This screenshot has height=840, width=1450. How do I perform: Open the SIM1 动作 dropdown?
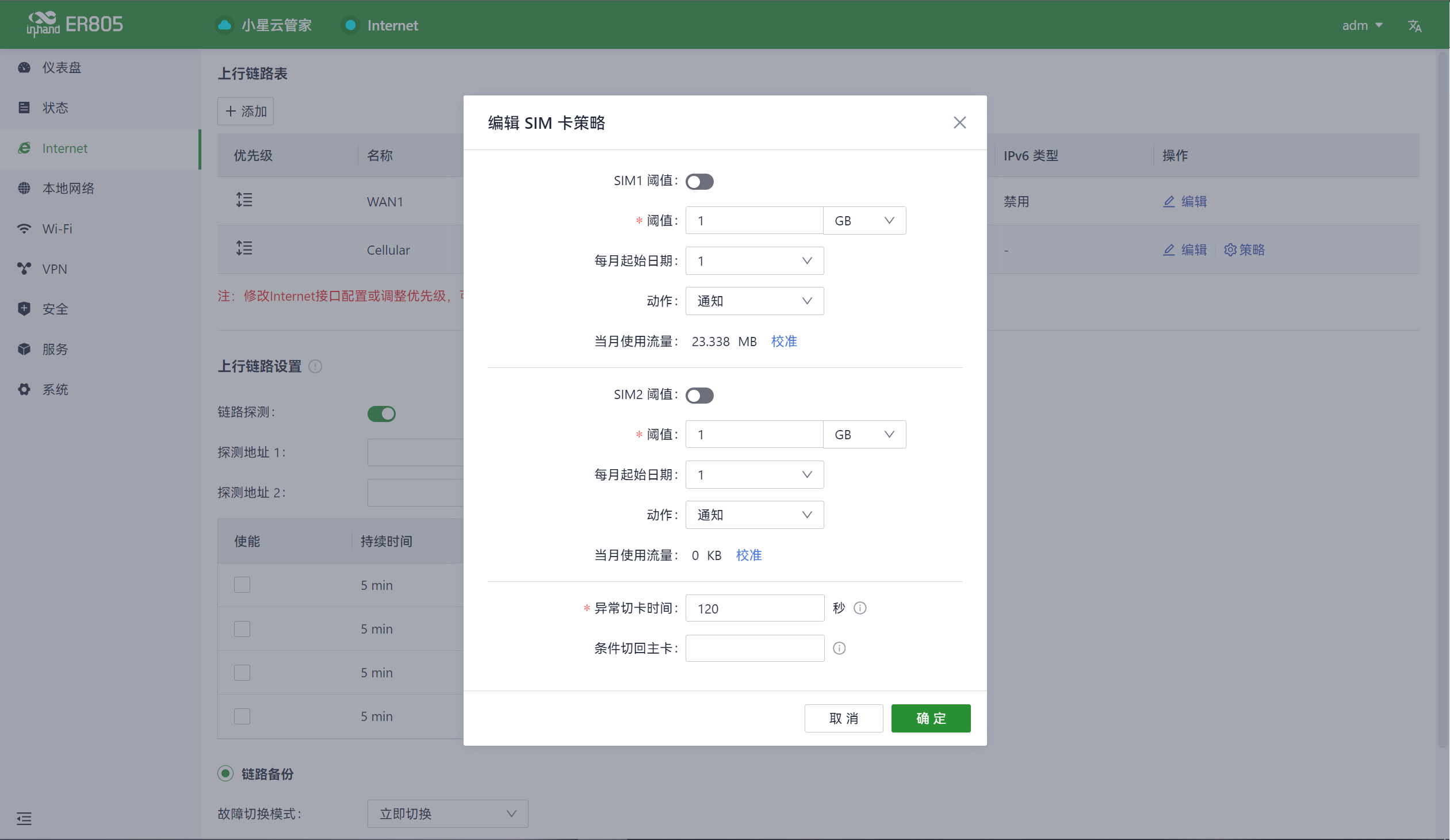pos(754,301)
